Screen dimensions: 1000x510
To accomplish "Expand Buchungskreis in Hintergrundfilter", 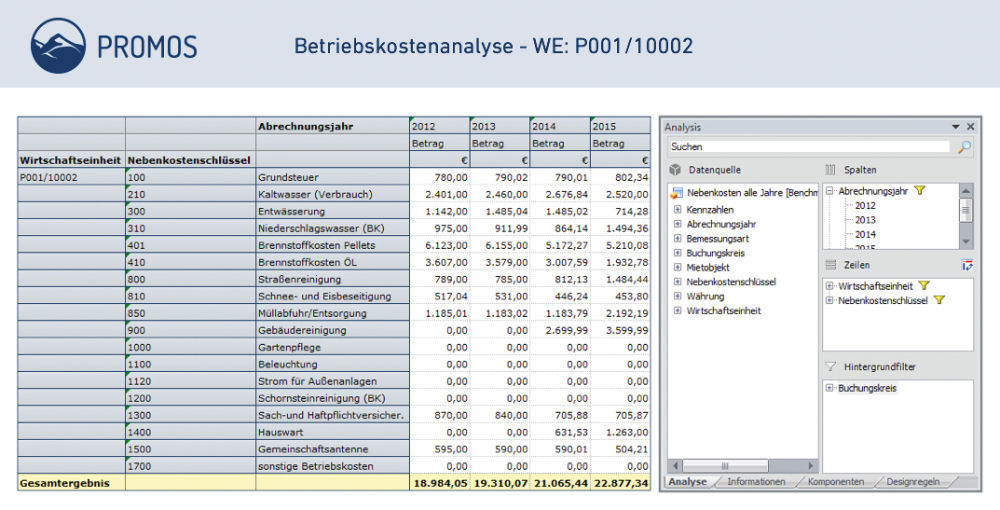I will 830,388.
